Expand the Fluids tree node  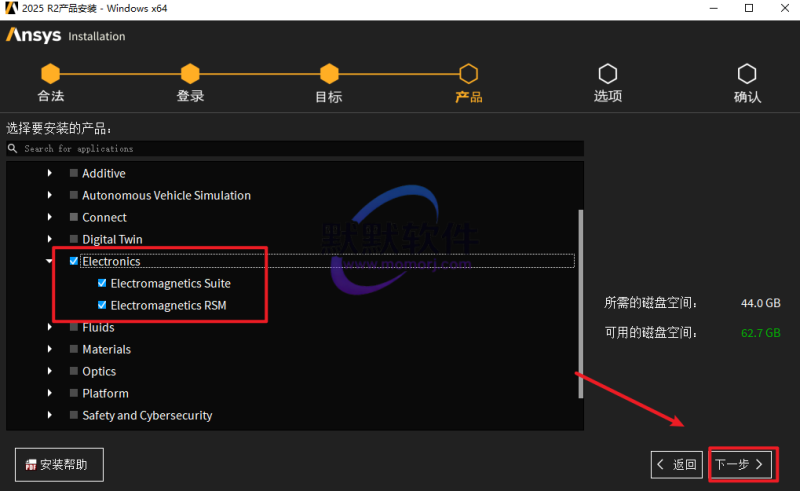[49, 328]
